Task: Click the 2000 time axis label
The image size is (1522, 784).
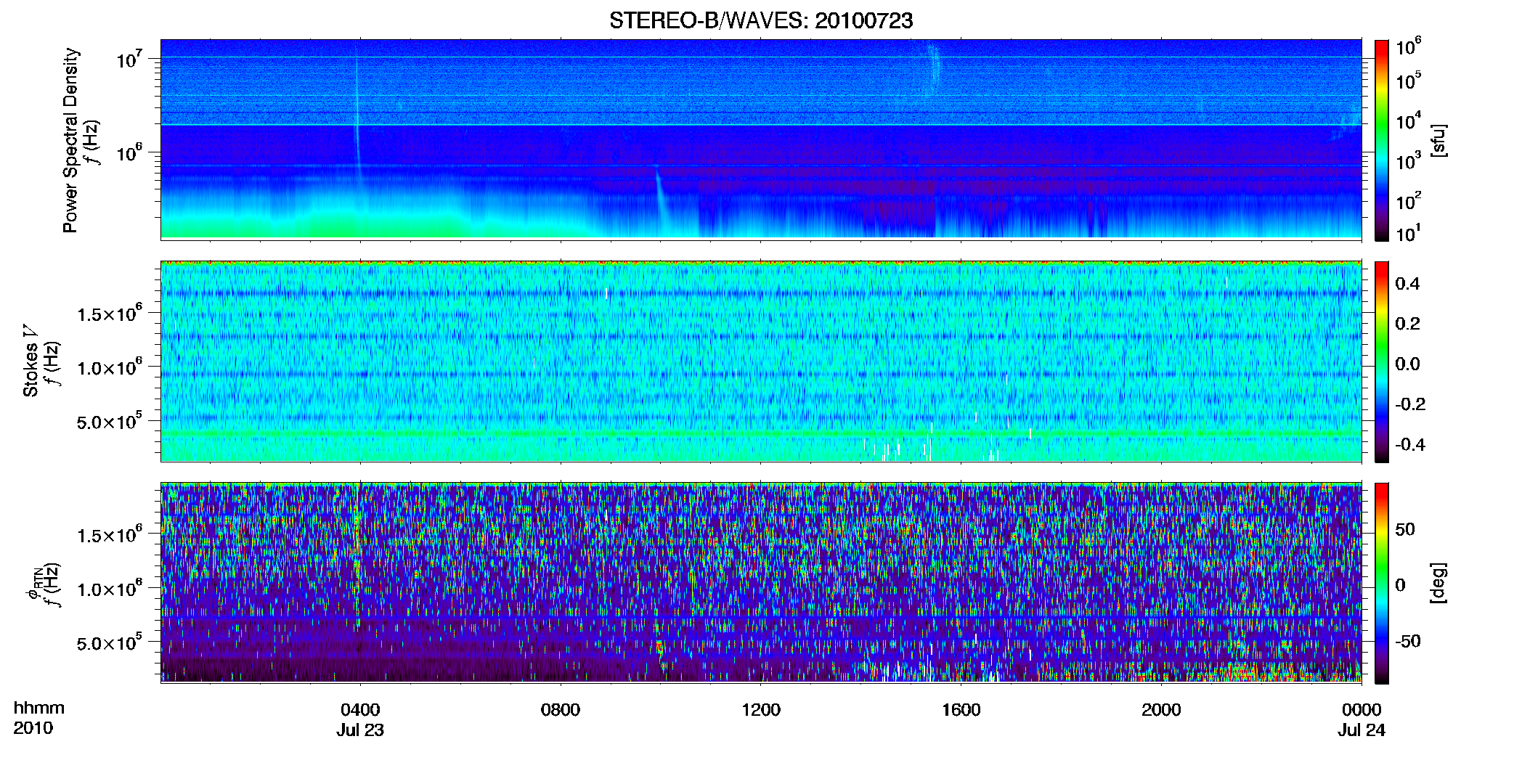Action: pos(1161,709)
